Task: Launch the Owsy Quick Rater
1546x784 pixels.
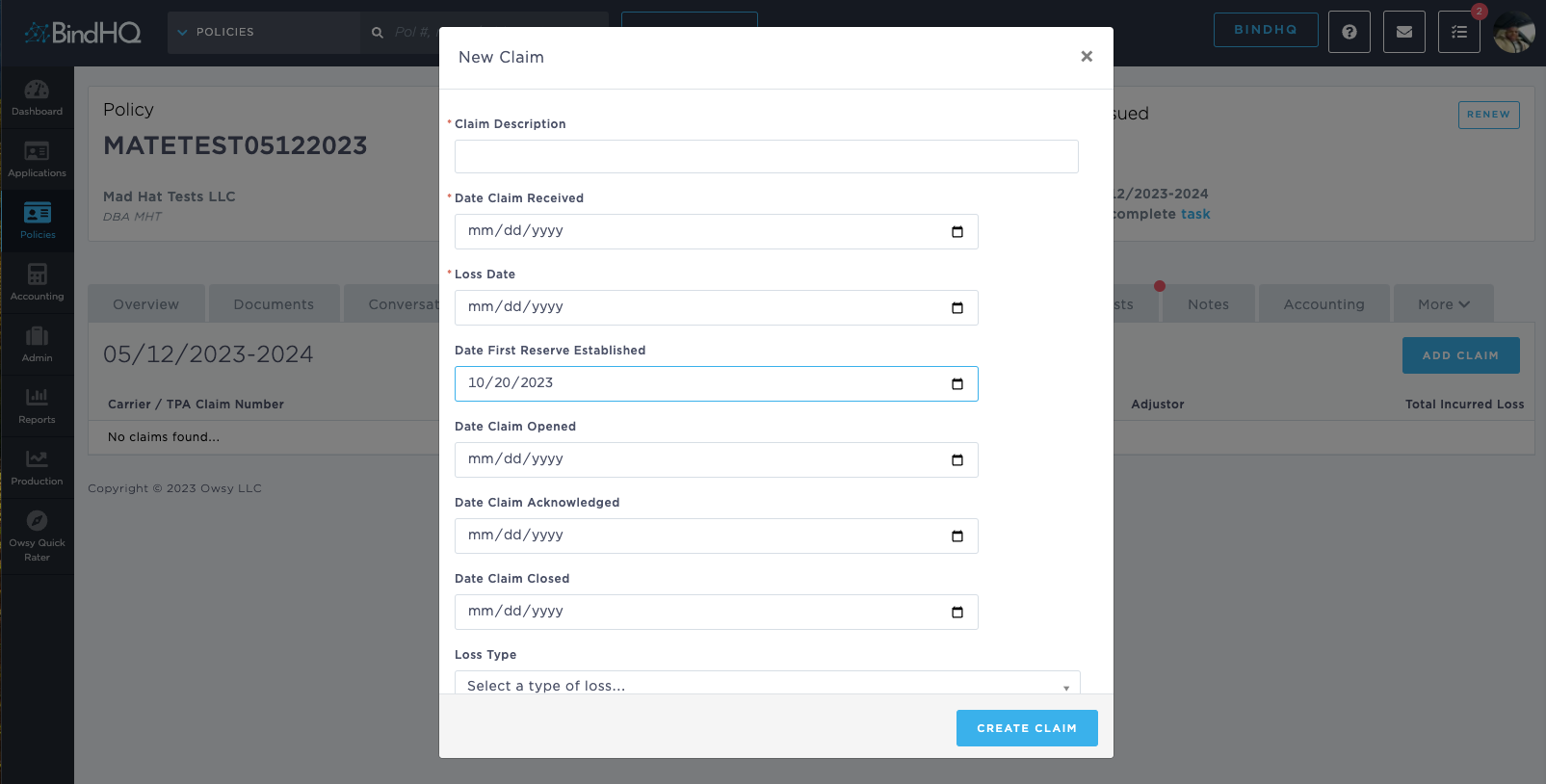Action: (x=37, y=536)
